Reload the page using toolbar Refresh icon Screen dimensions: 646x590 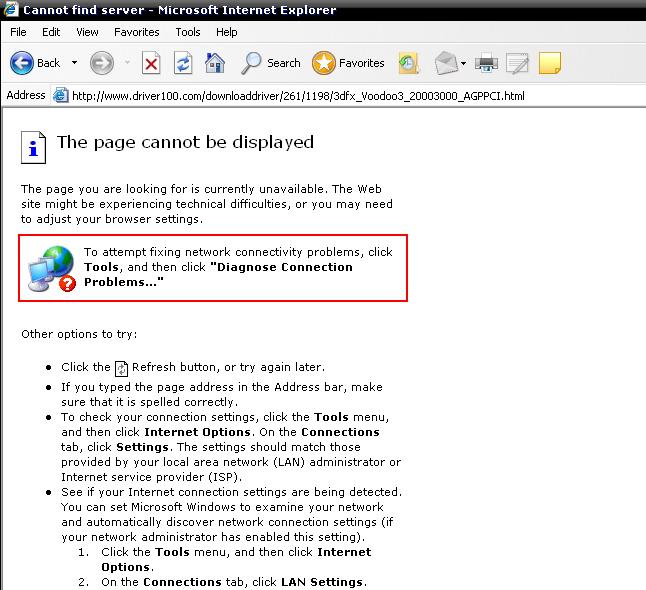coord(183,63)
